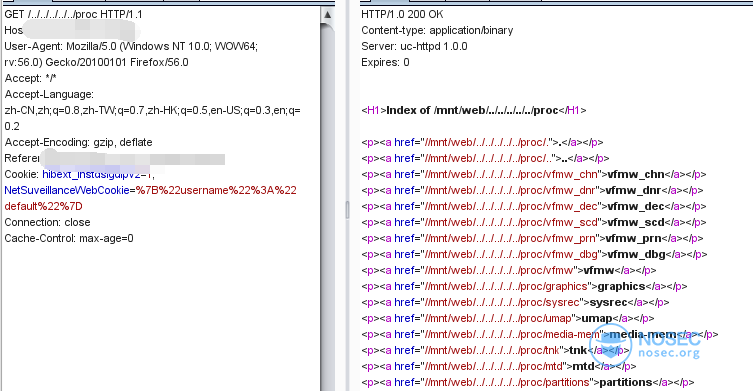Click the Accept: */* header
753x391 pixels.
point(30,78)
